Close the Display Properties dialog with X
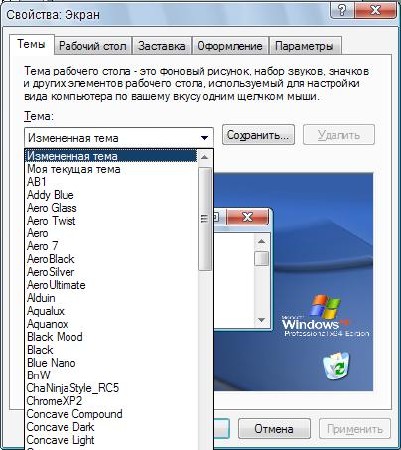This screenshot has height=450, width=401. (375, 10)
